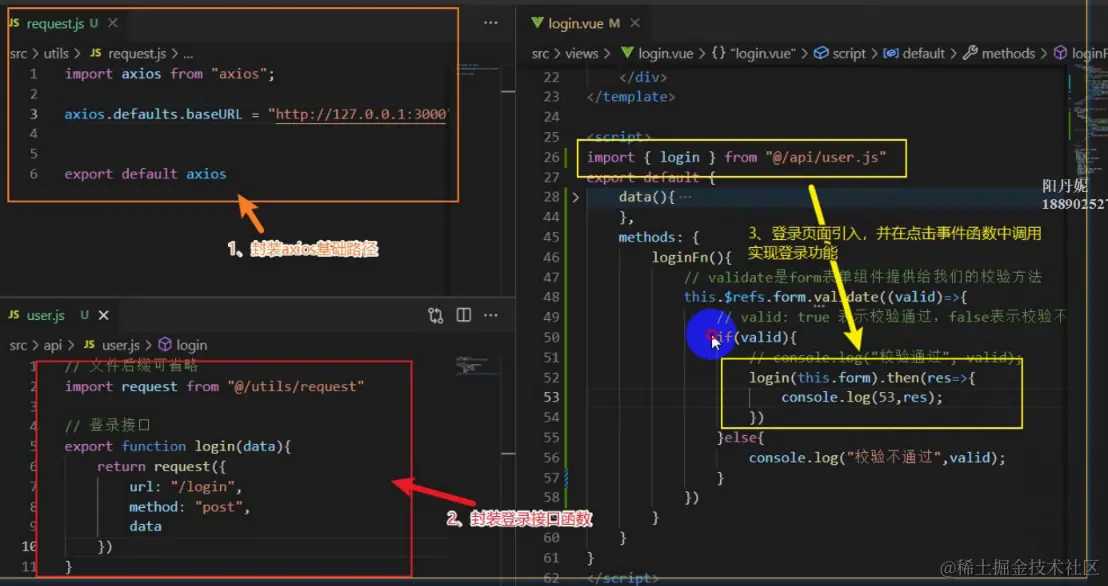Switch to the user.js editor tab
This screenshot has height=586, width=1108.
pyautogui.click(x=46, y=315)
